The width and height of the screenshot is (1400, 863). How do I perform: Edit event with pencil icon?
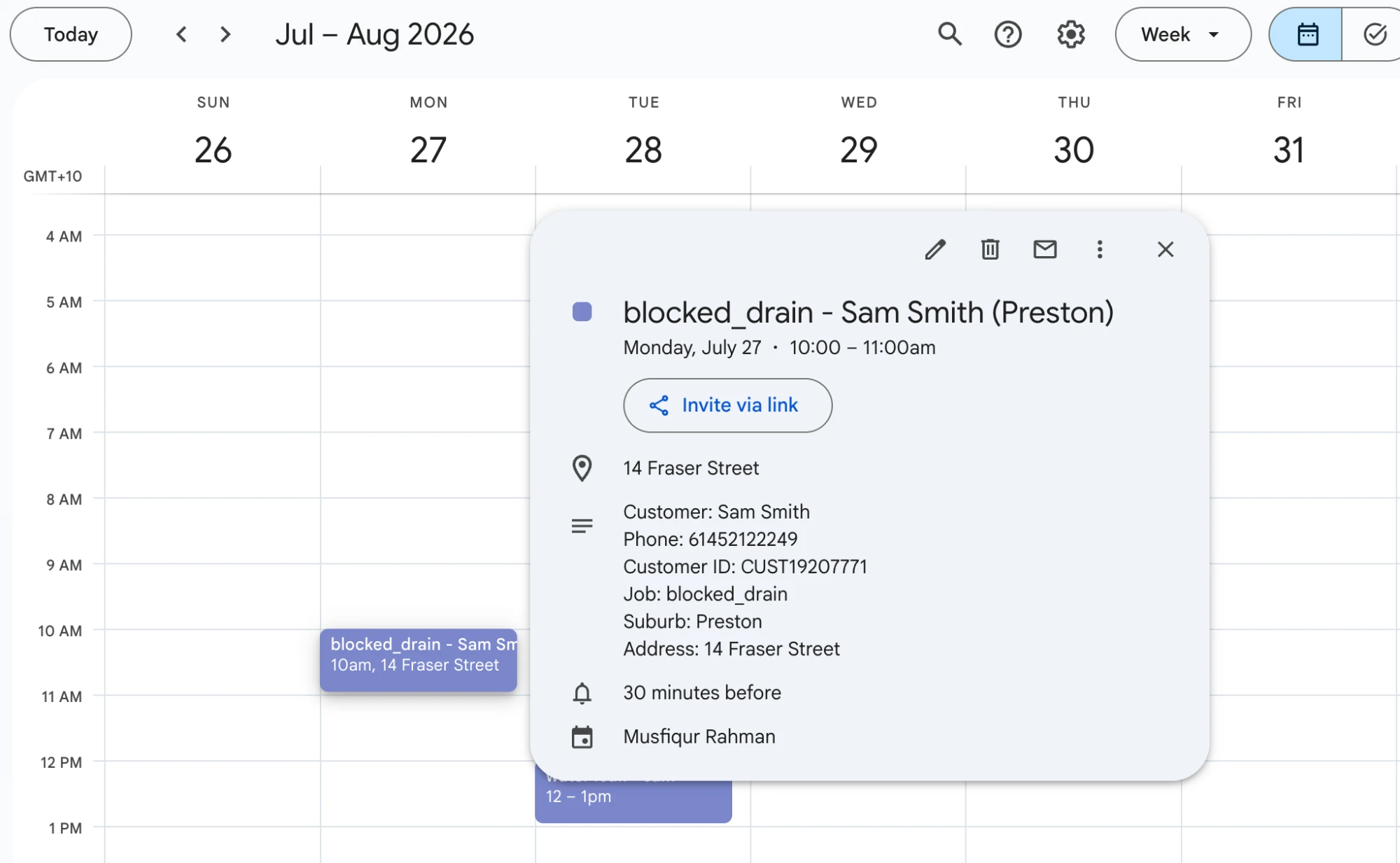point(935,249)
